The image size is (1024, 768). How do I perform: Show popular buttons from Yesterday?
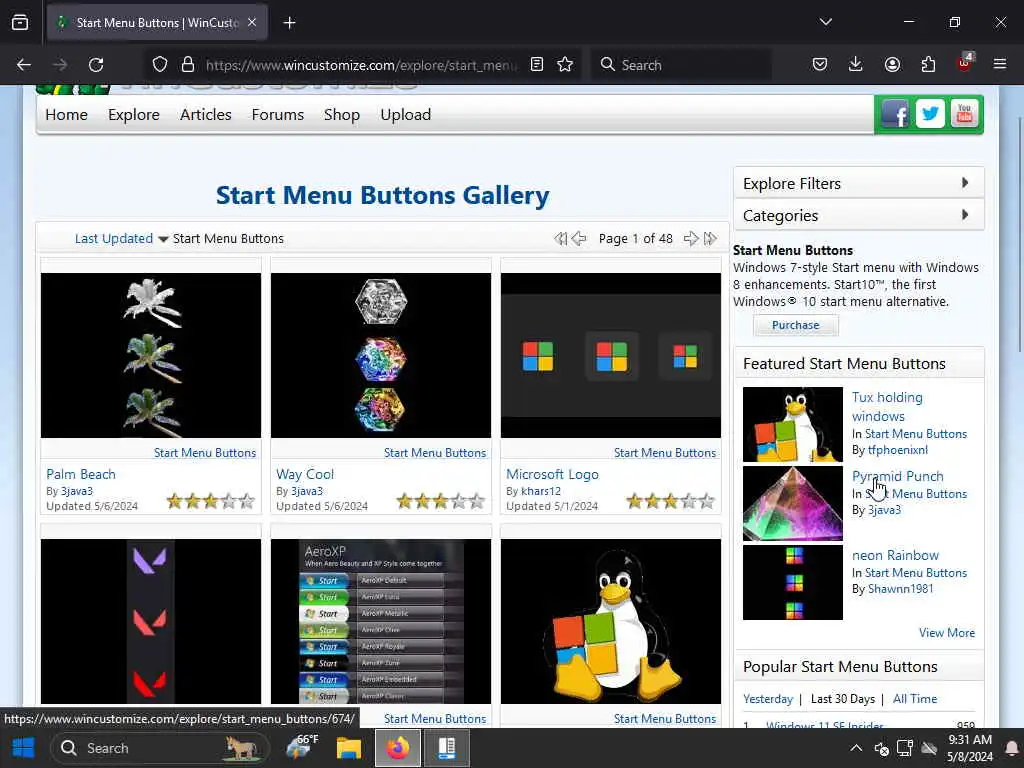click(x=768, y=699)
